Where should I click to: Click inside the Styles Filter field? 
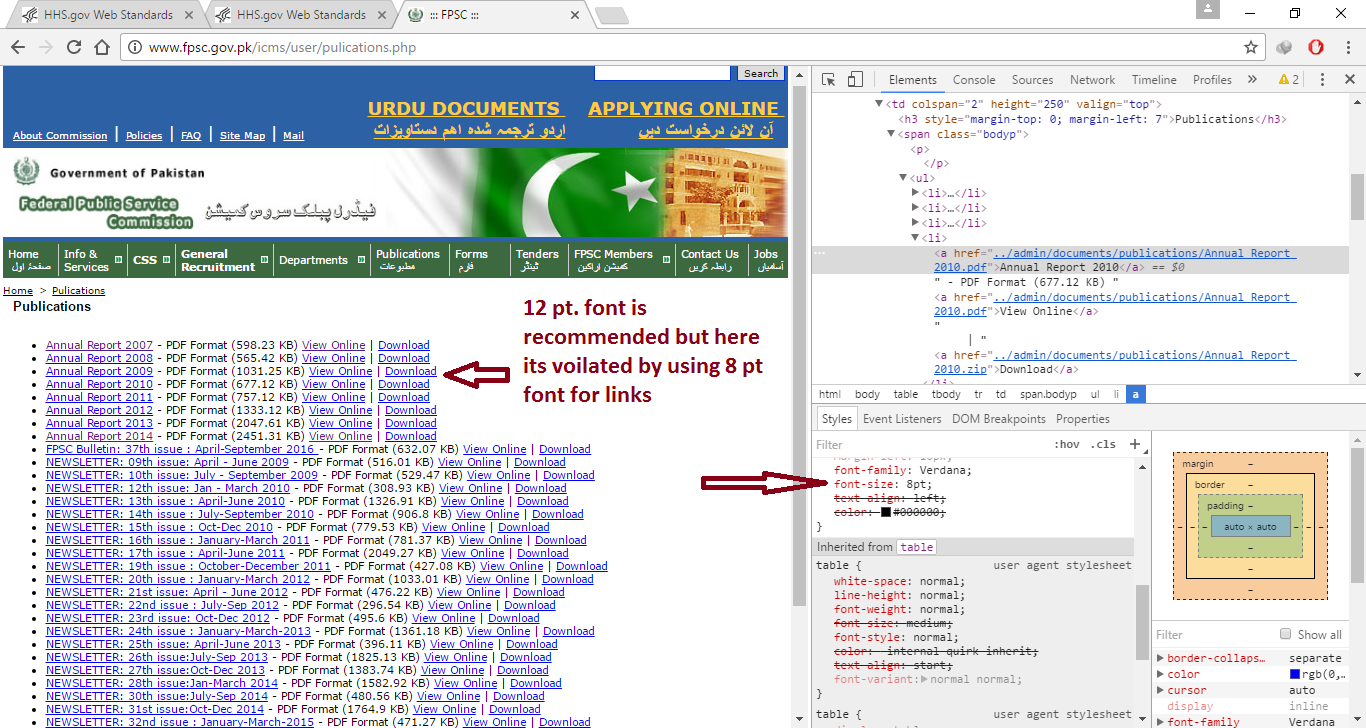coord(880,444)
